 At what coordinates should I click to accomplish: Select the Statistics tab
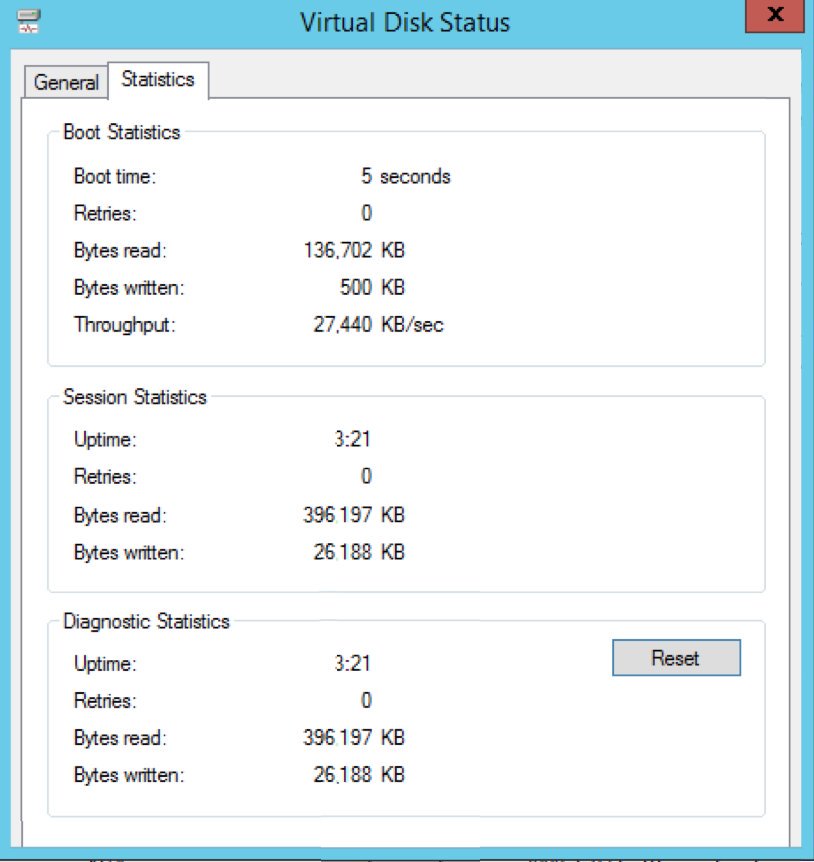click(x=158, y=80)
